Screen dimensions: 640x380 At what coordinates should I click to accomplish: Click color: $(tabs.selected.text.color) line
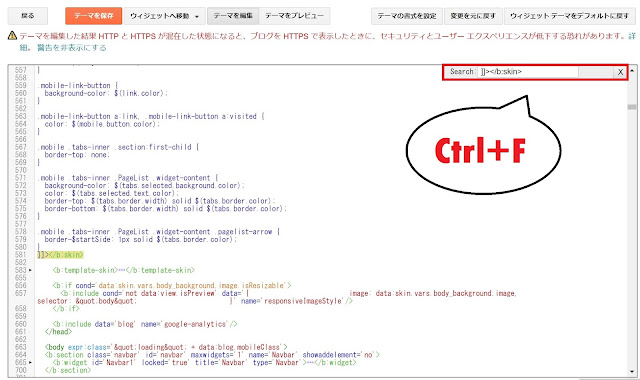112,193
